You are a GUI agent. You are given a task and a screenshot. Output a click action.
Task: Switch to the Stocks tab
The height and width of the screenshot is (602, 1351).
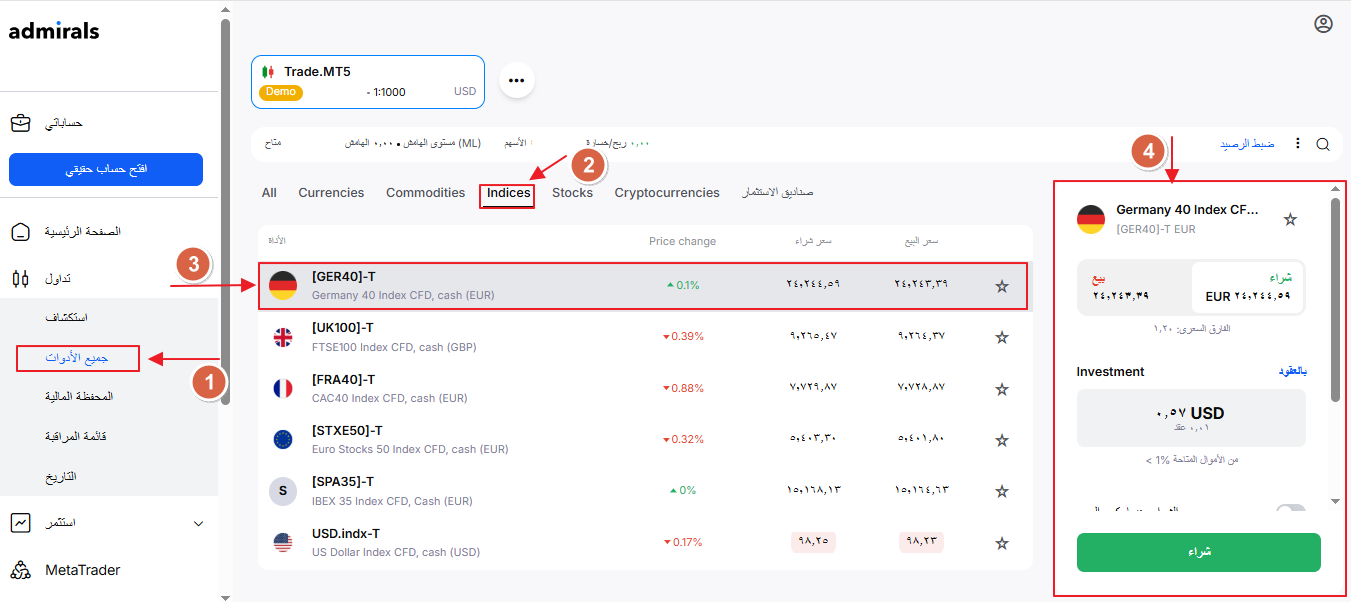click(572, 193)
